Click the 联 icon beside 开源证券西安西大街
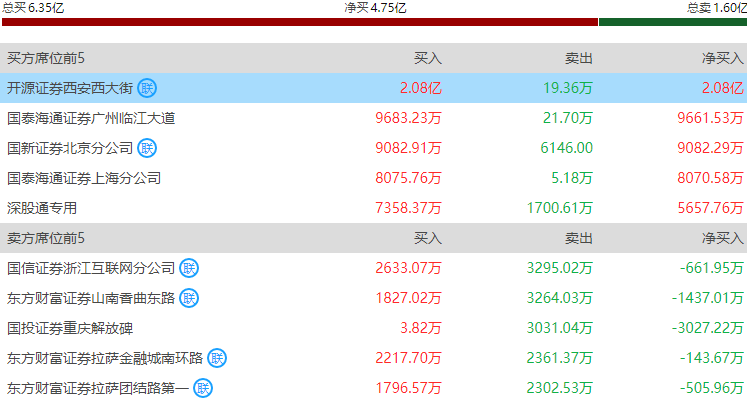Viewport: 747px width, 399px height. [147, 88]
